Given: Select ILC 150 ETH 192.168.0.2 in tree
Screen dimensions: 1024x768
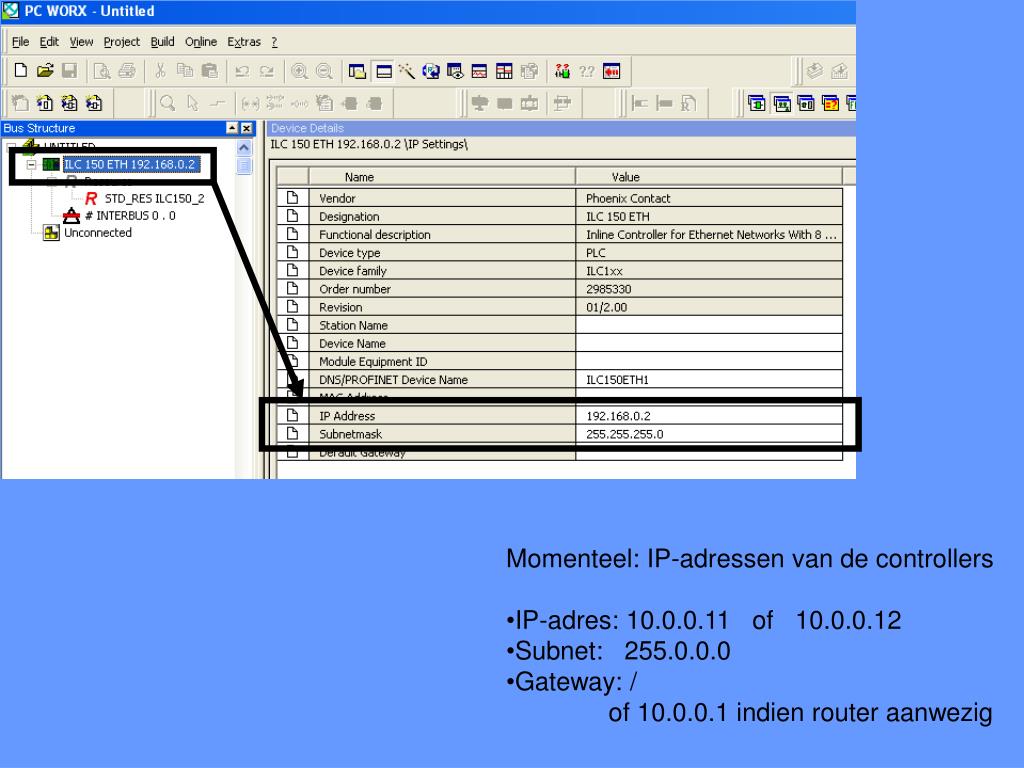Looking at the screenshot, I should 130,165.
